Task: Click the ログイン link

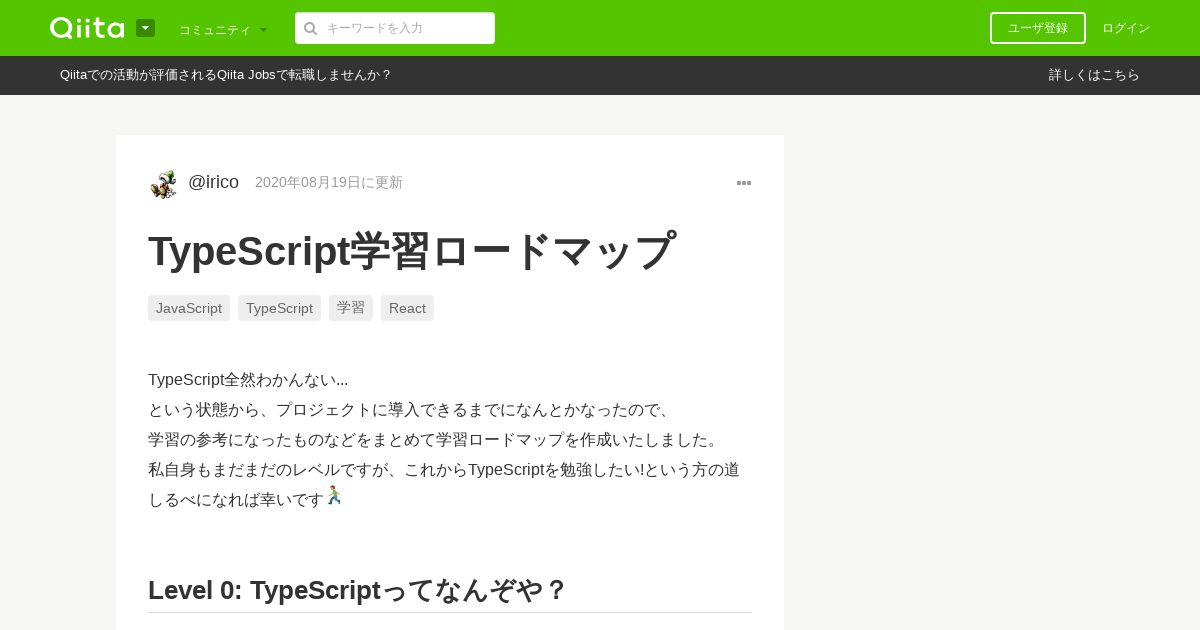Action: click(x=1126, y=28)
